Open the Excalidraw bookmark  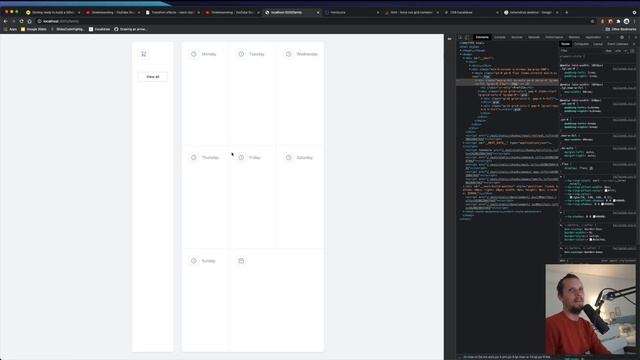pos(99,29)
